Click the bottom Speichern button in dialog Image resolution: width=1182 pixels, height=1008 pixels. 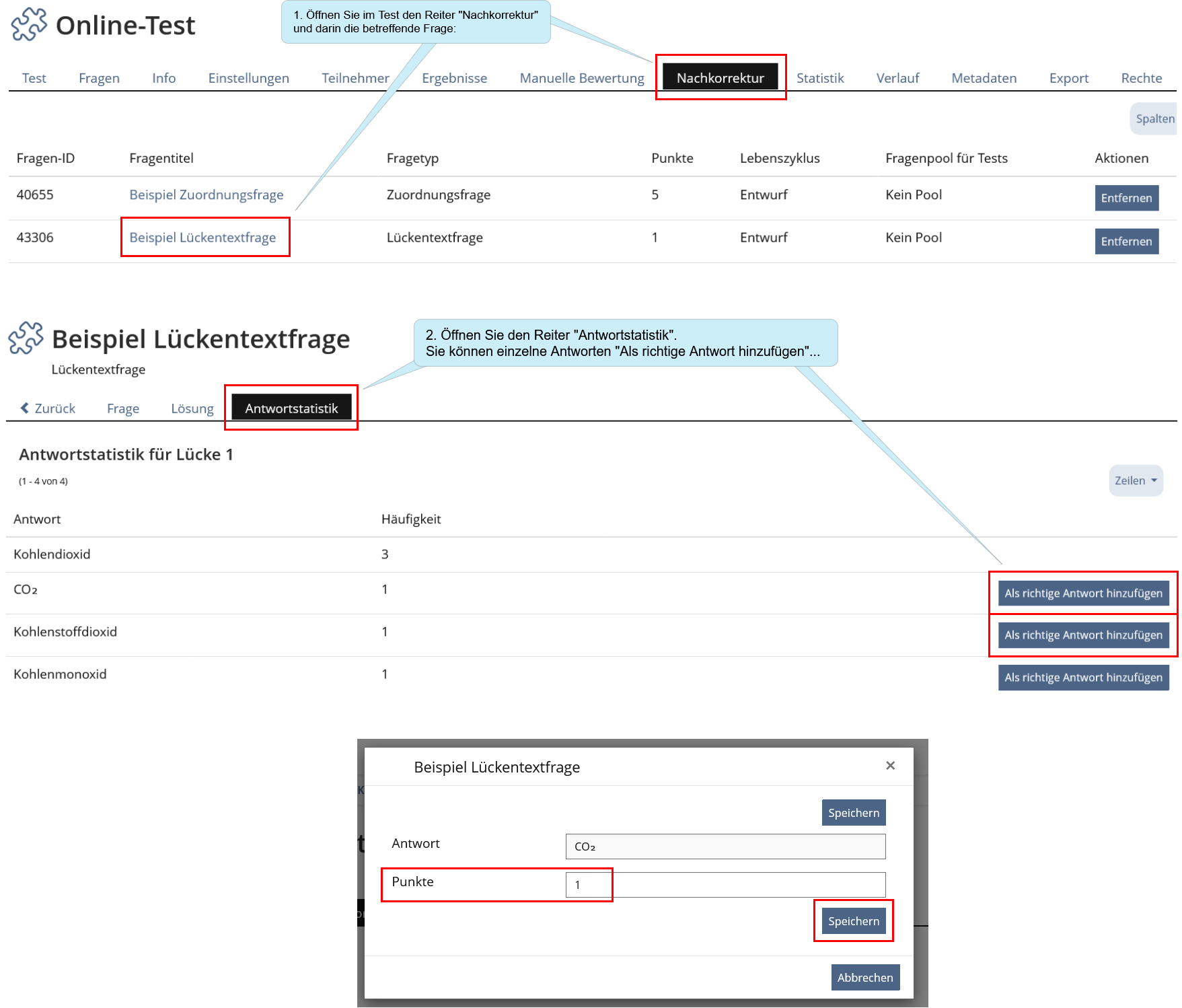point(853,921)
